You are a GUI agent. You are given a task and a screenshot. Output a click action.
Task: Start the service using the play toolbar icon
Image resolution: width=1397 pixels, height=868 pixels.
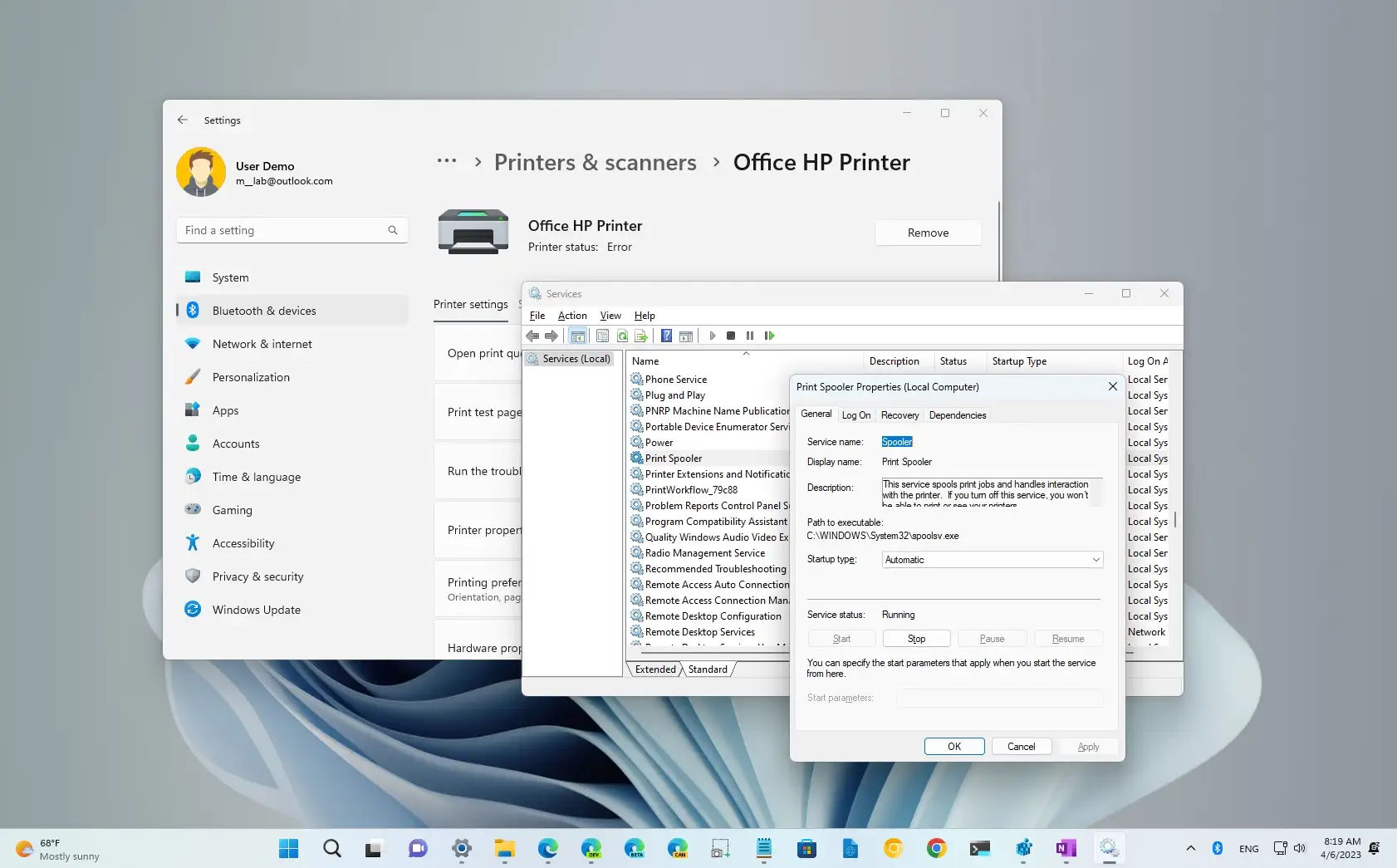tap(712, 336)
